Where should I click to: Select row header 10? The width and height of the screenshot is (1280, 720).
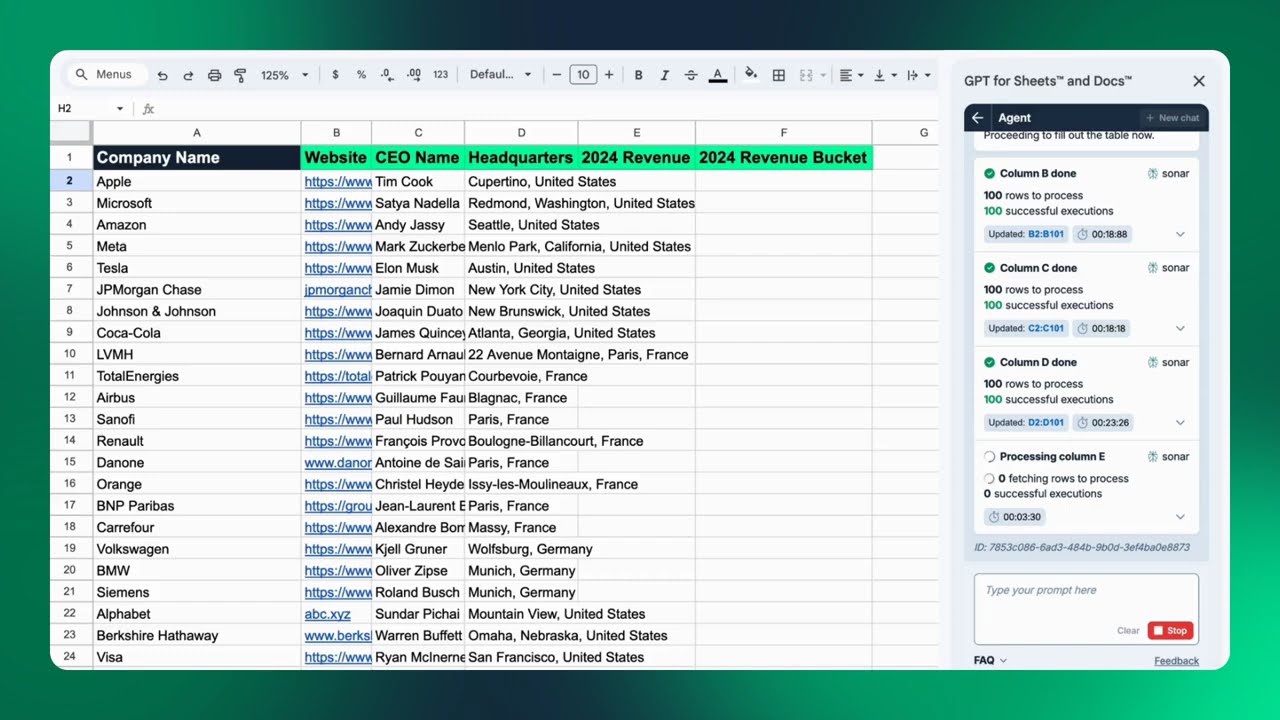(x=71, y=354)
